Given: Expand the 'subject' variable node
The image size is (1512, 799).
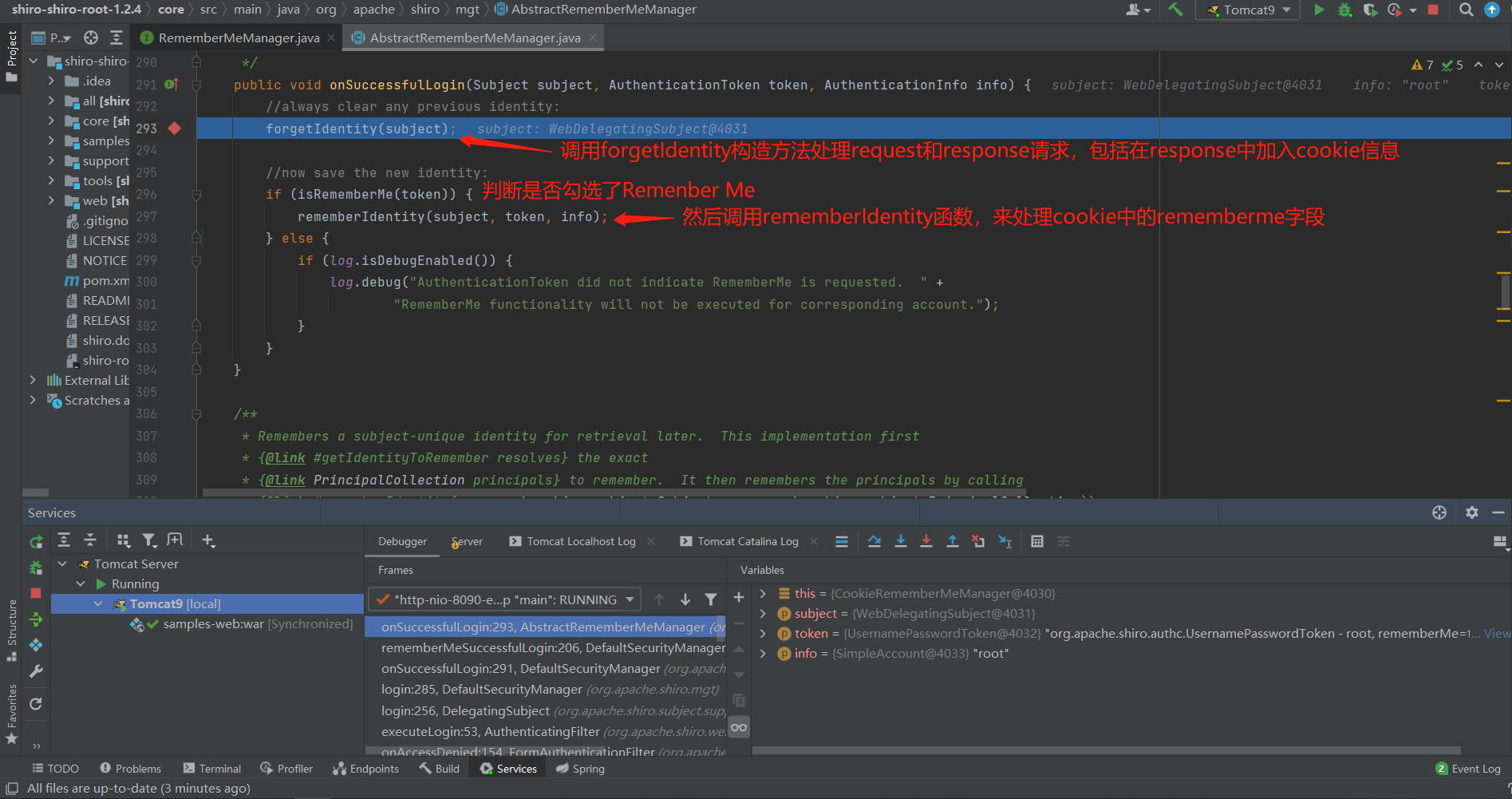Looking at the screenshot, I should click(x=763, y=613).
